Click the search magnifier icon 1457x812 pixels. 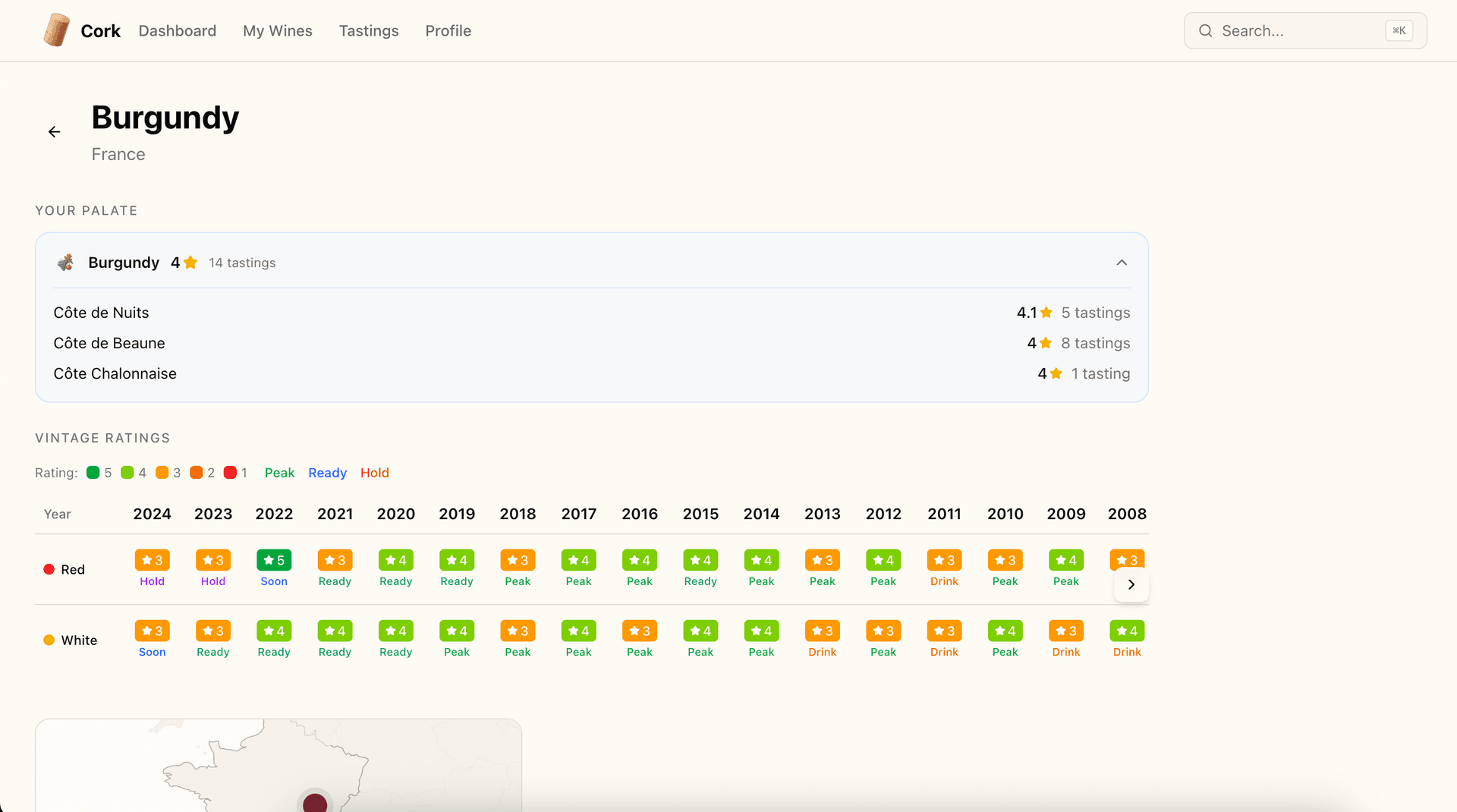point(1205,31)
